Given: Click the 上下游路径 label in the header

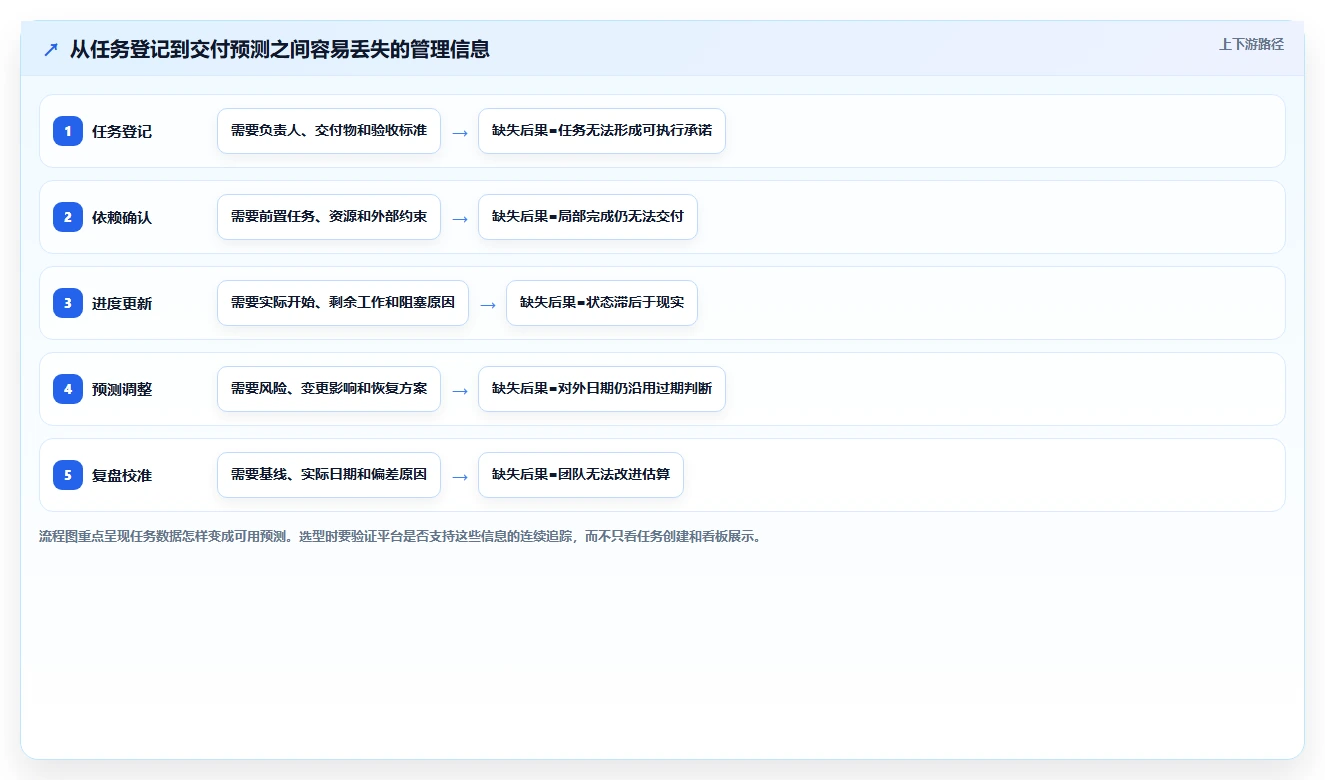Looking at the screenshot, I should pos(1251,44).
